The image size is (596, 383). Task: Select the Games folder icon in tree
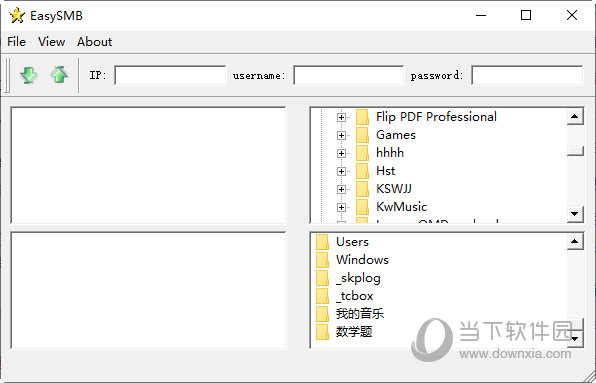pos(362,135)
